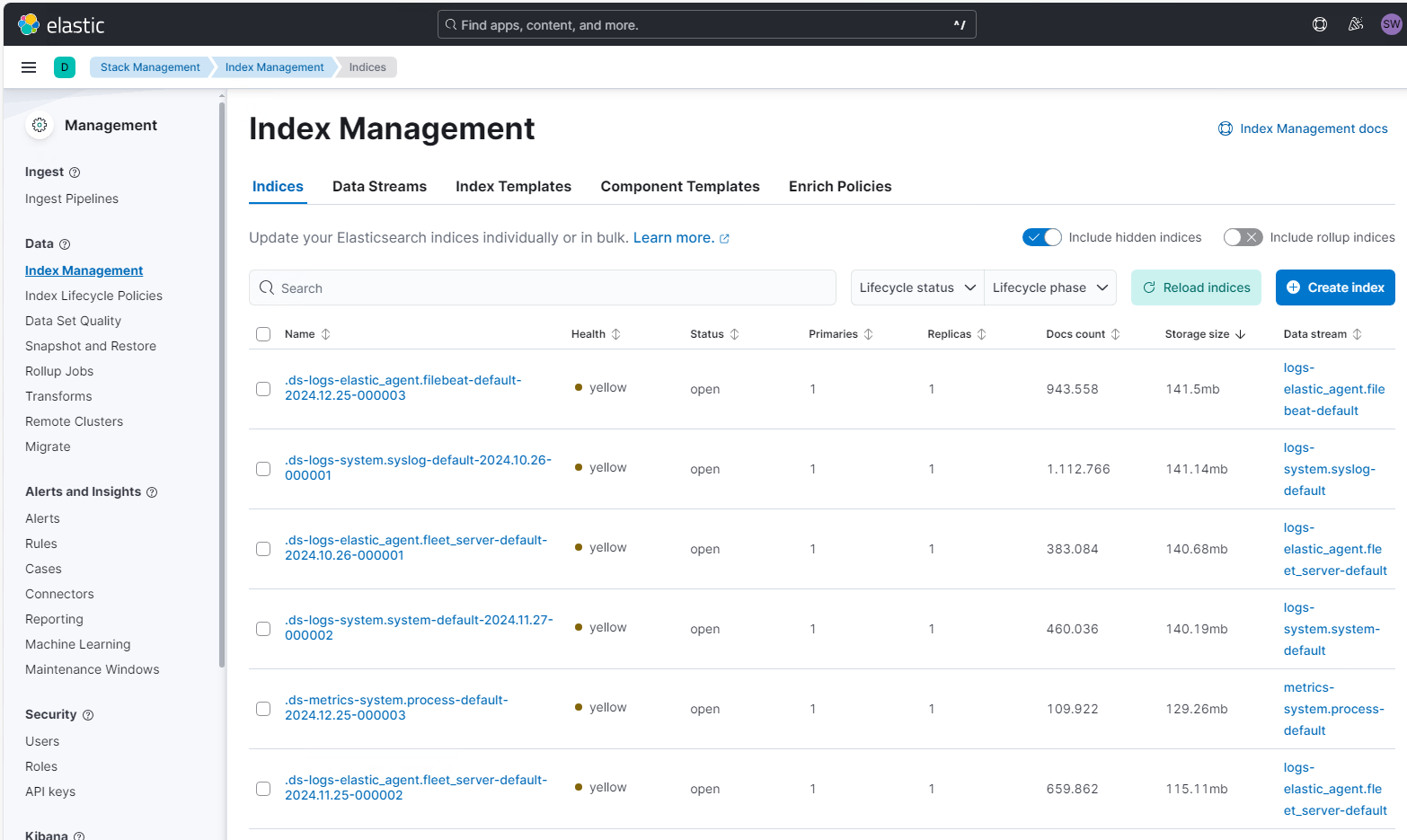Viewport: 1407px width, 840px height.
Task: Focus the Find apps global search field
Action: tap(706, 24)
